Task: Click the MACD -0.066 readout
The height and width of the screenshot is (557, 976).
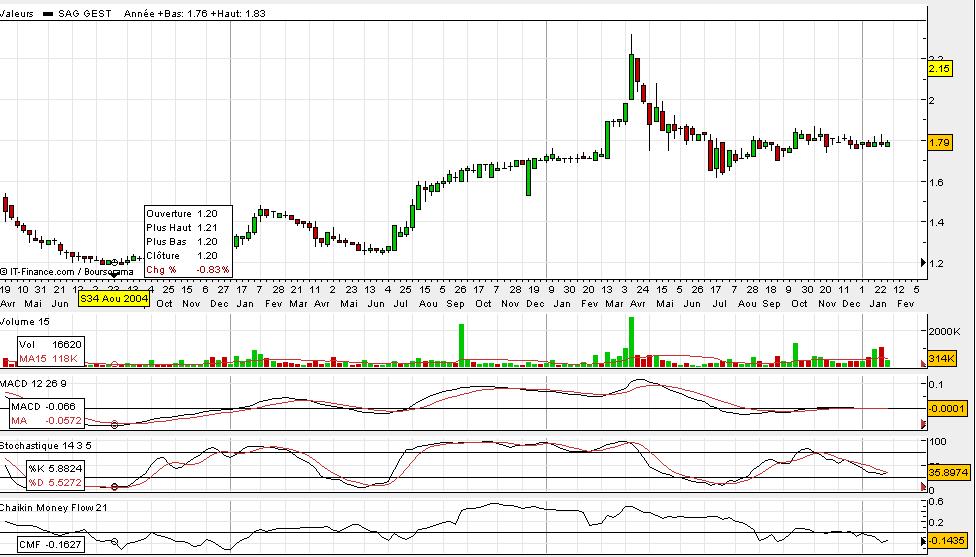Action: pos(44,406)
